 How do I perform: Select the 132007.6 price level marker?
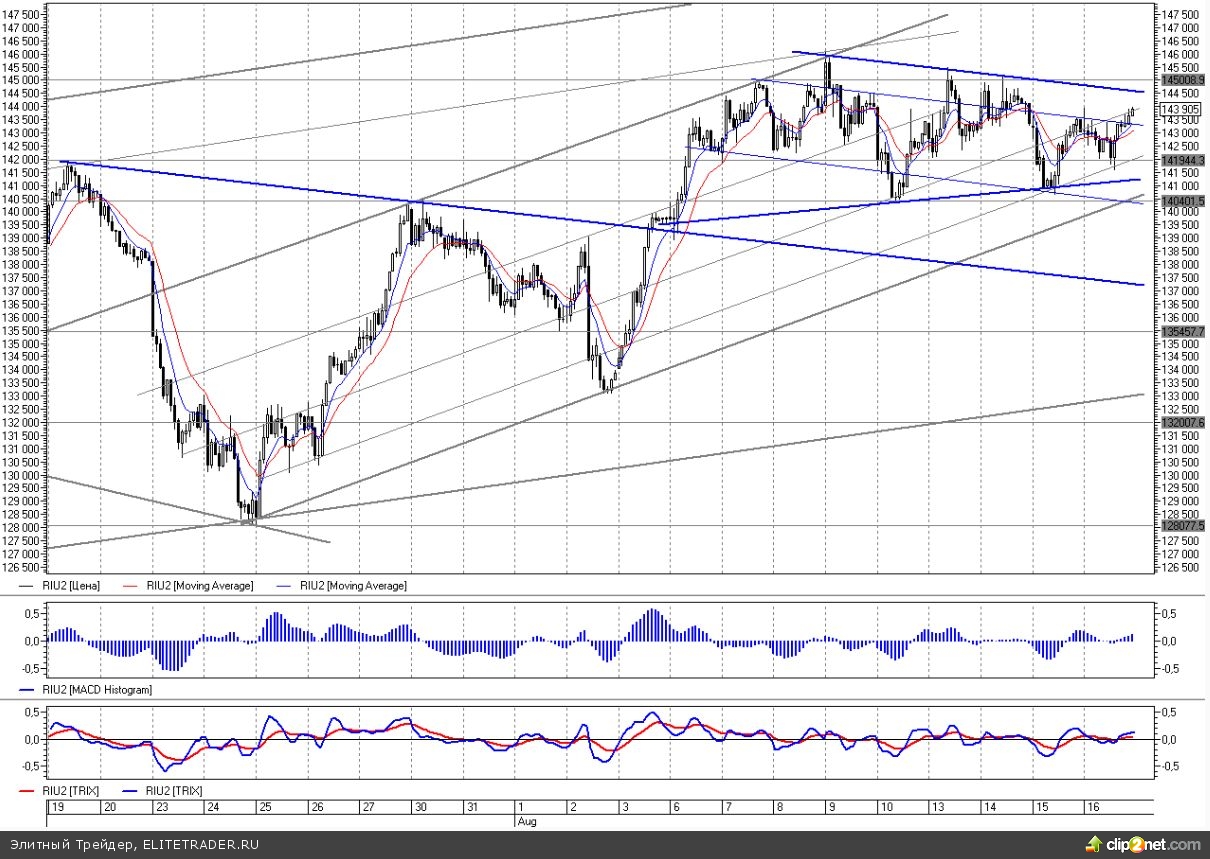tap(1182, 422)
